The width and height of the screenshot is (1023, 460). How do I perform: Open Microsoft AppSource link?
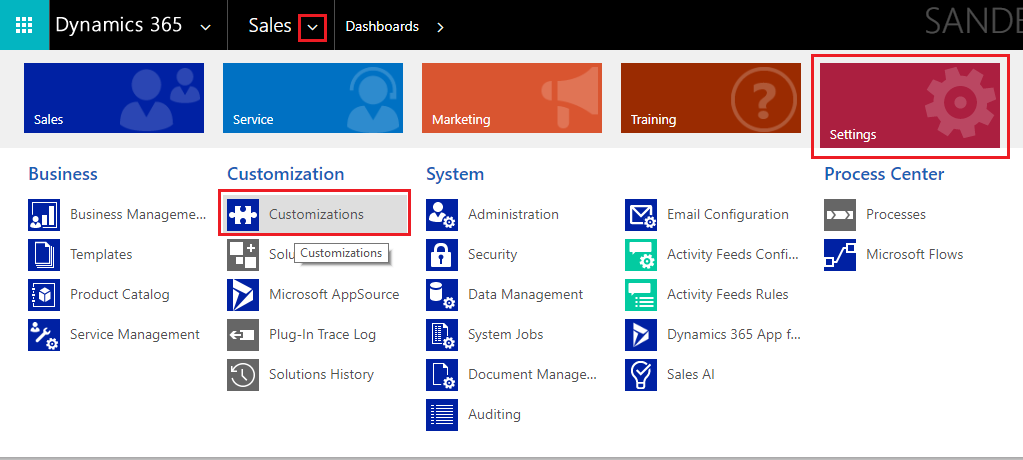tap(334, 294)
